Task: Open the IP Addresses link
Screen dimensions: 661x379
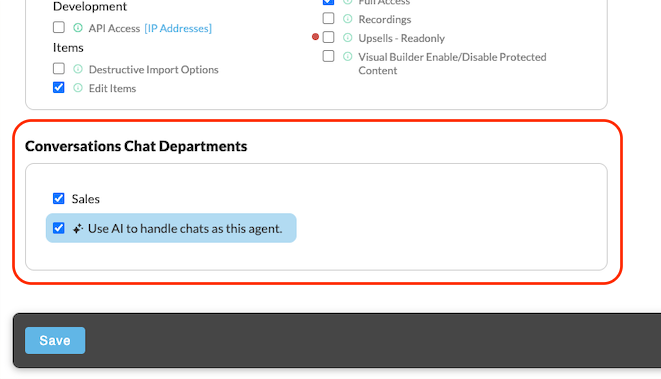Action: (178, 28)
